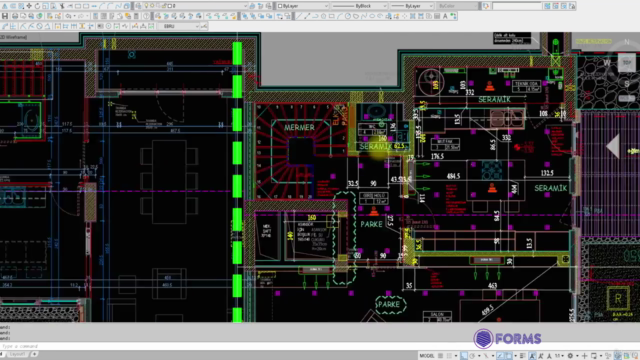
Task: Click the annotation monitor plus icon
Action: [584, 356]
